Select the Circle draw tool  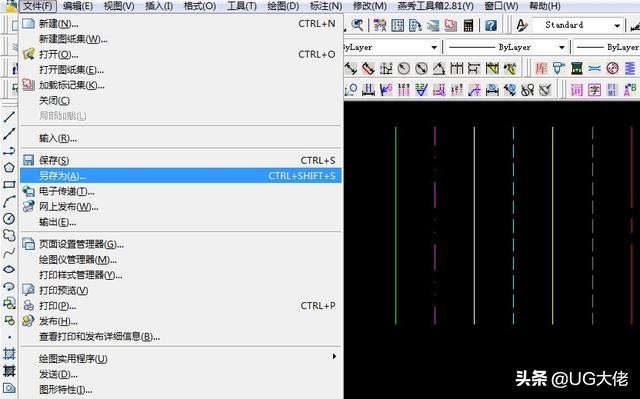click(x=9, y=219)
